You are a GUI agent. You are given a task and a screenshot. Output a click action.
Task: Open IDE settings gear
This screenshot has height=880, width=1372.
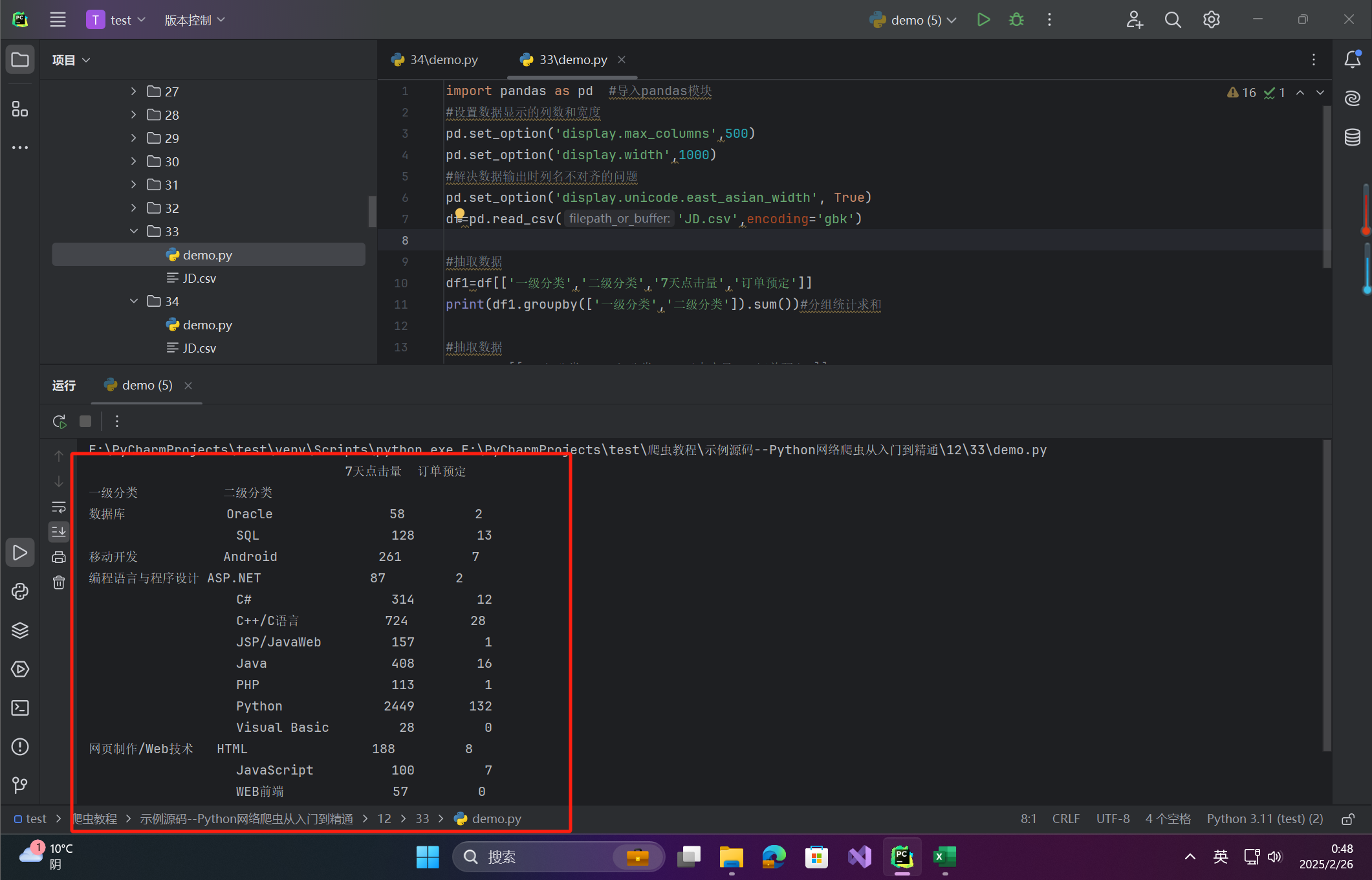click(1212, 20)
